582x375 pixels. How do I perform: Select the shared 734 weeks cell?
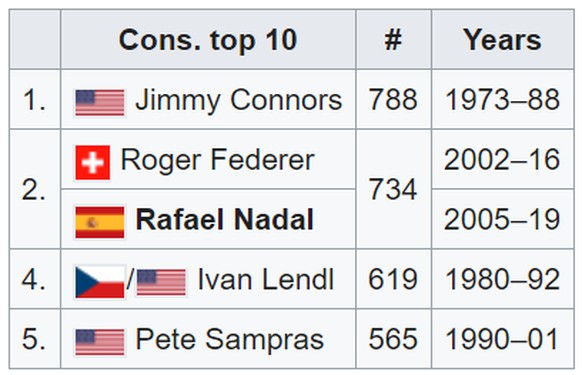coord(393,189)
